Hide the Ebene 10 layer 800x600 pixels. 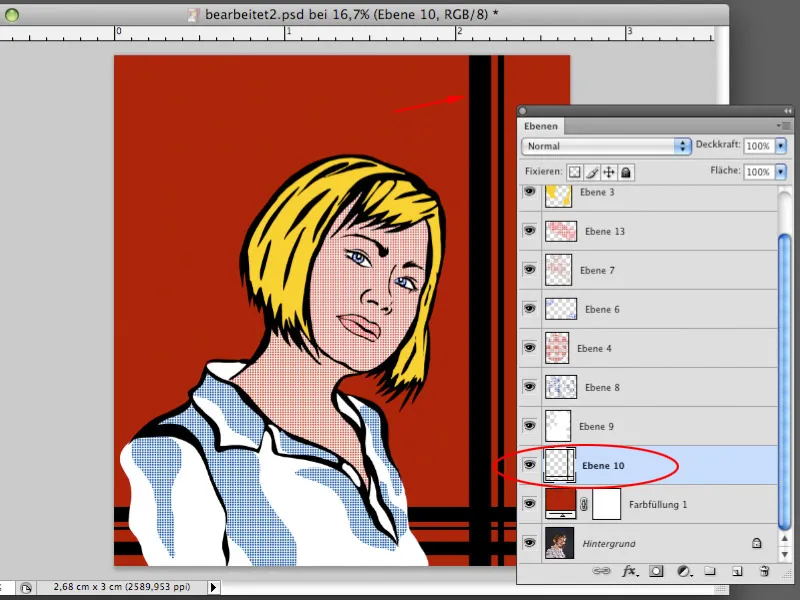coord(530,465)
